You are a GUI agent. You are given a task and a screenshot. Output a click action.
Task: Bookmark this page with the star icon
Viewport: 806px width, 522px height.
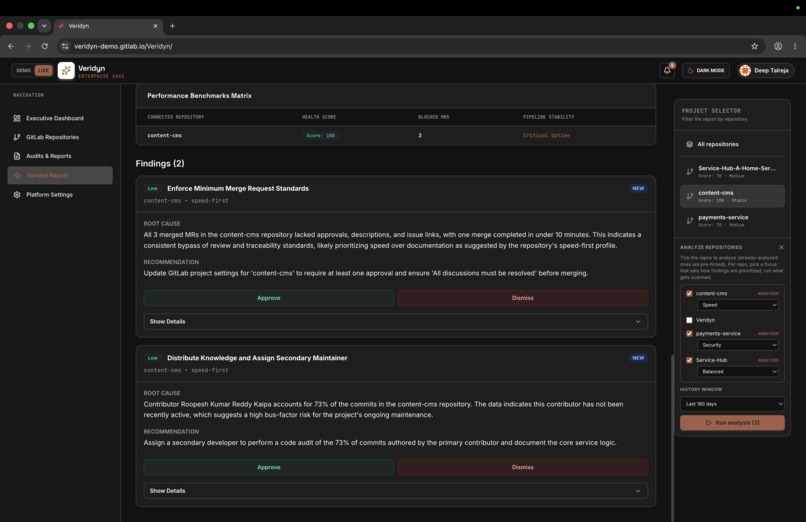point(754,46)
